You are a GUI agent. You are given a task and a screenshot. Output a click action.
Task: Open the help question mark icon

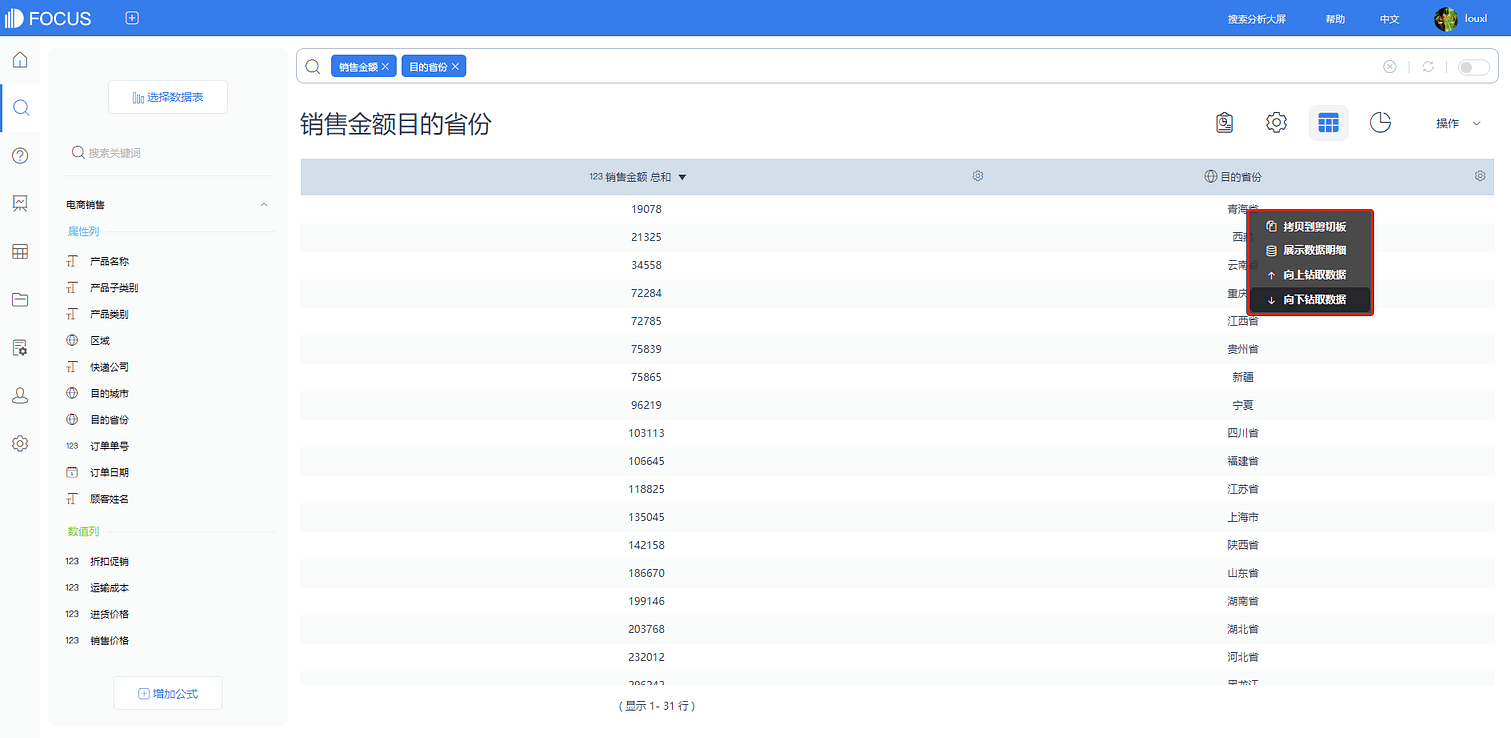click(x=20, y=156)
